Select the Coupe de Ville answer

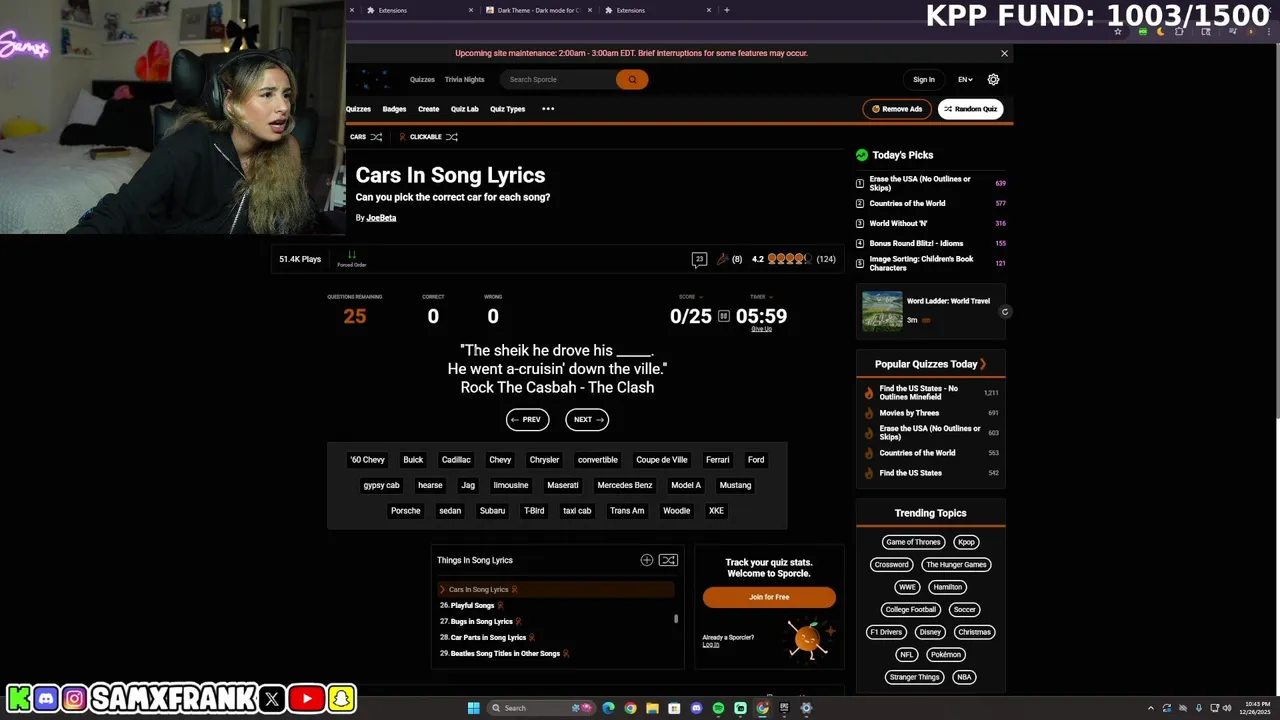point(662,460)
